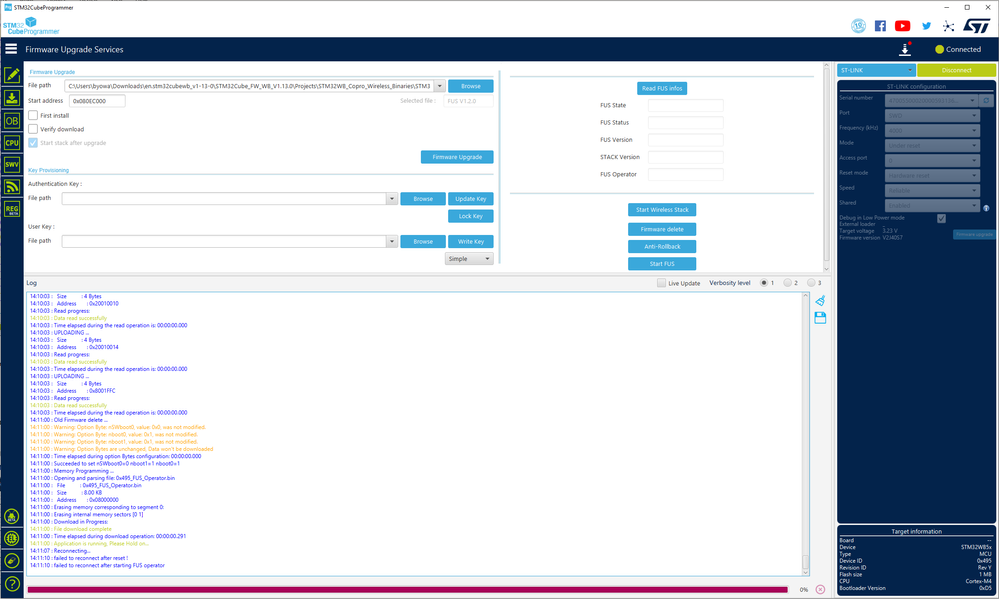
Task: Expand the Authentication Key file path dropdown
Action: point(392,199)
